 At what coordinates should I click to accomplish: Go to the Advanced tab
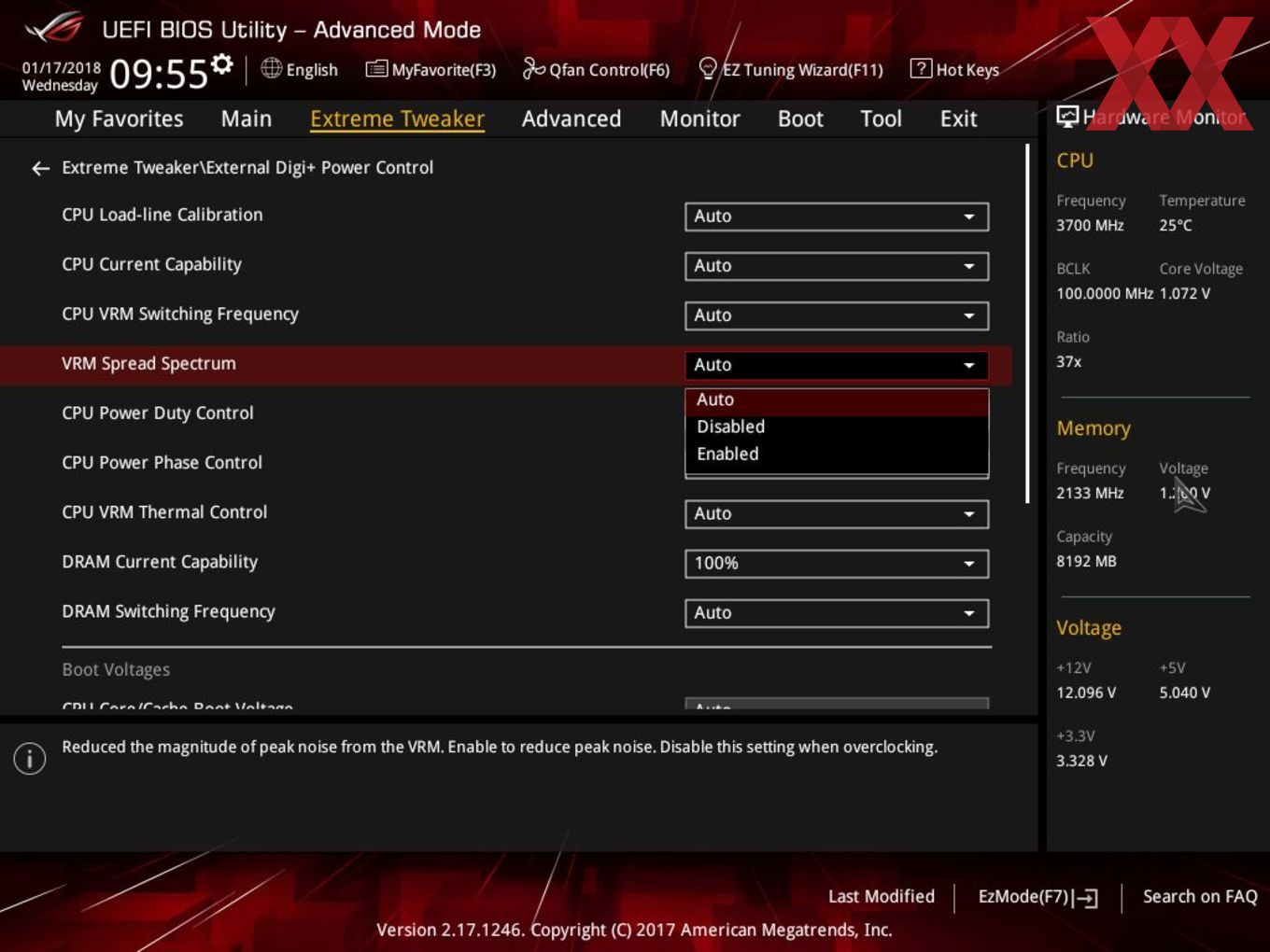point(571,119)
